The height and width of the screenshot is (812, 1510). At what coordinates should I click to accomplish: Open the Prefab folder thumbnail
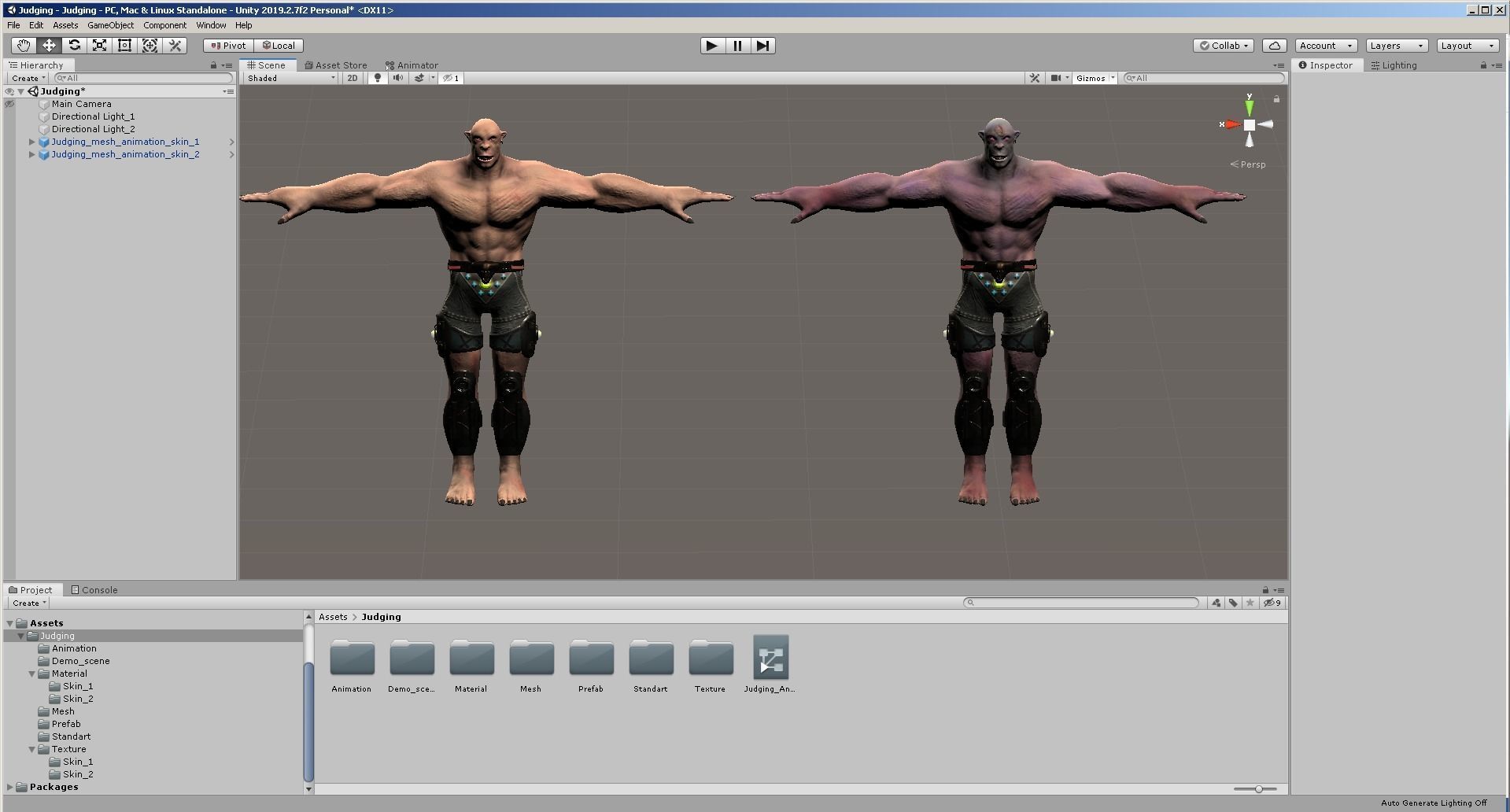(x=591, y=658)
